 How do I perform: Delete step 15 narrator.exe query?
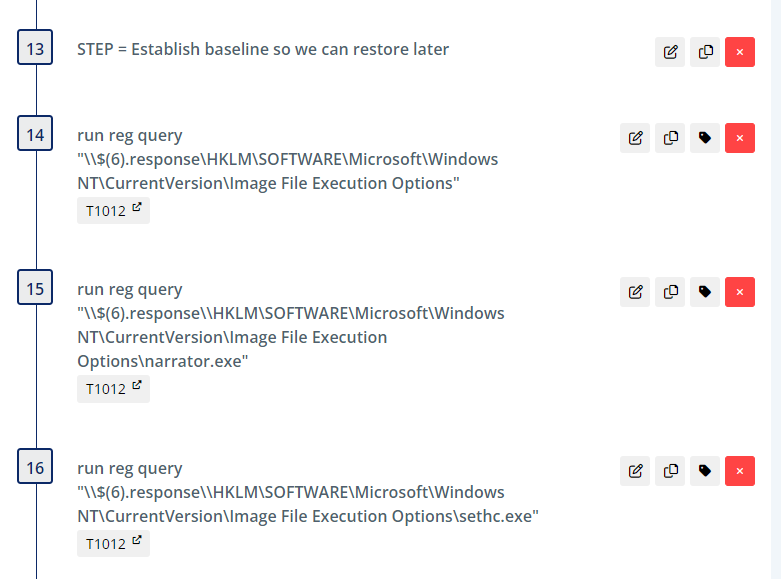pyautogui.click(x=740, y=292)
